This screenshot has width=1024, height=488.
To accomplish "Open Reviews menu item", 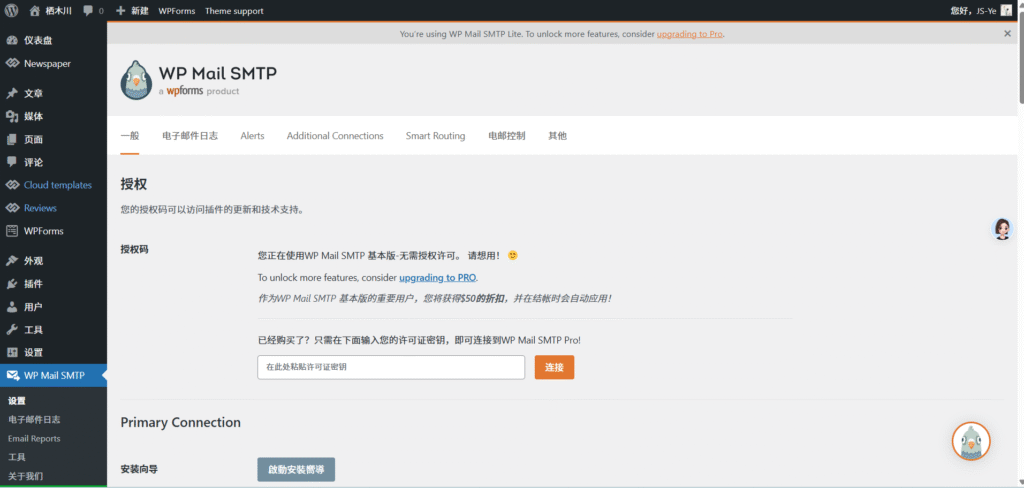I will [40, 208].
